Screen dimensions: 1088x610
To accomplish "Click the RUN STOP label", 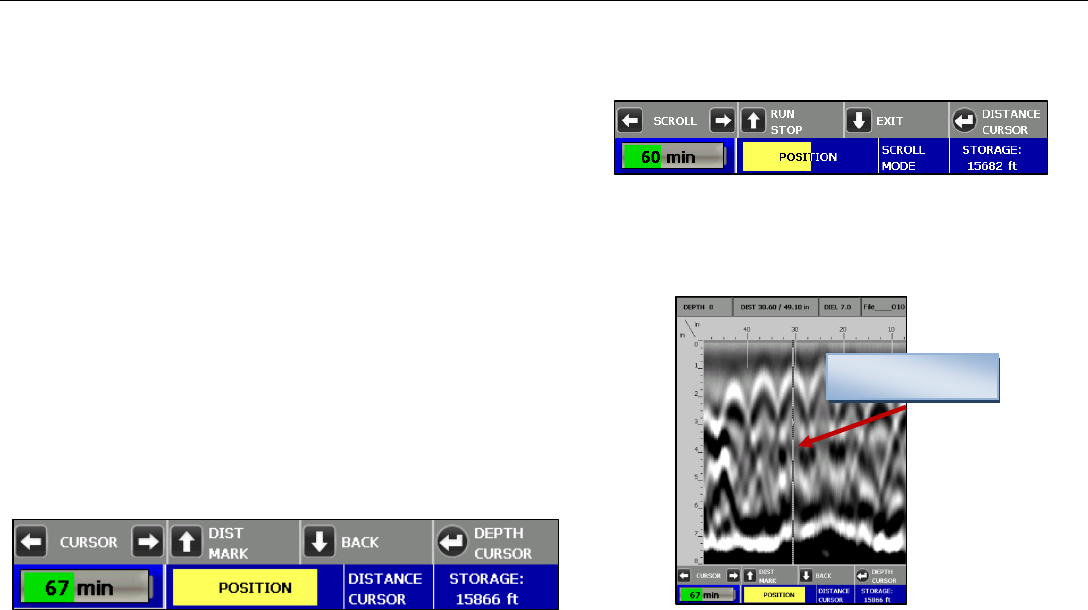I will click(786, 121).
